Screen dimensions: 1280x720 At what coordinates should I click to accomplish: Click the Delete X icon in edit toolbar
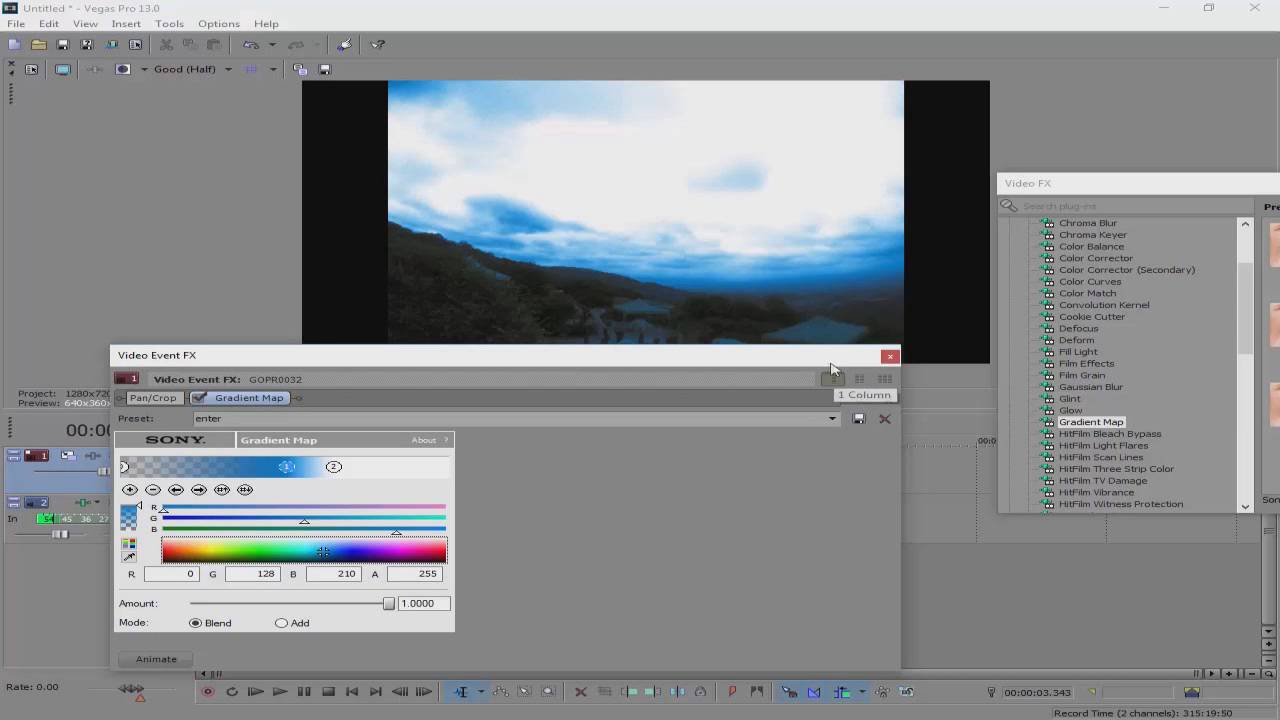(x=580, y=691)
